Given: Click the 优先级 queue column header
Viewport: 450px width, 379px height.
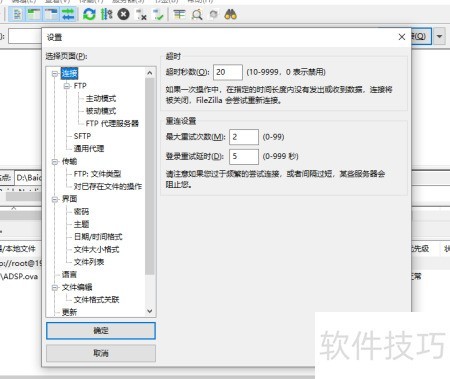Looking at the screenshot, I should [x=421, y=249].
